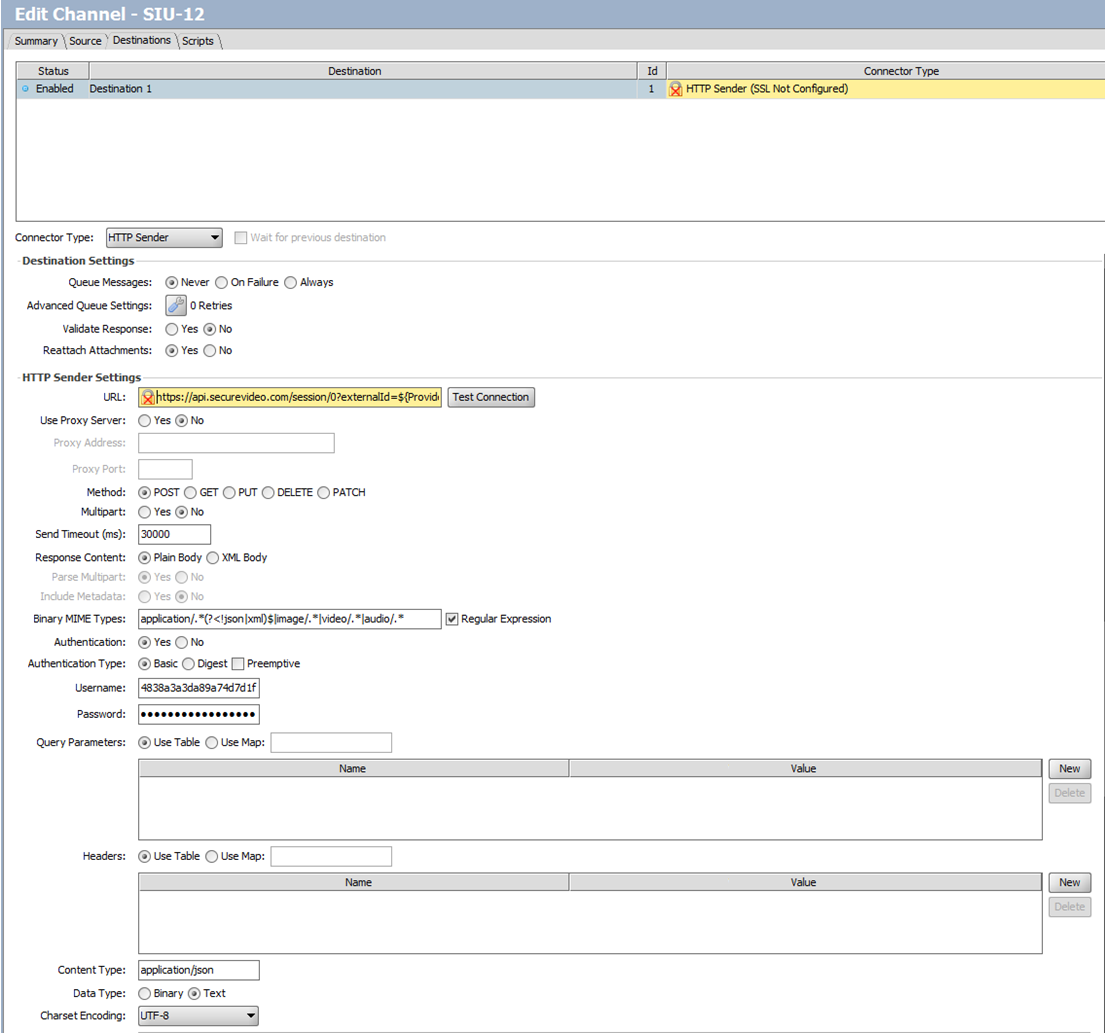Check the Preemptive authentication checkbox
The image size is (1105, 1033).
tap(237, 663)
